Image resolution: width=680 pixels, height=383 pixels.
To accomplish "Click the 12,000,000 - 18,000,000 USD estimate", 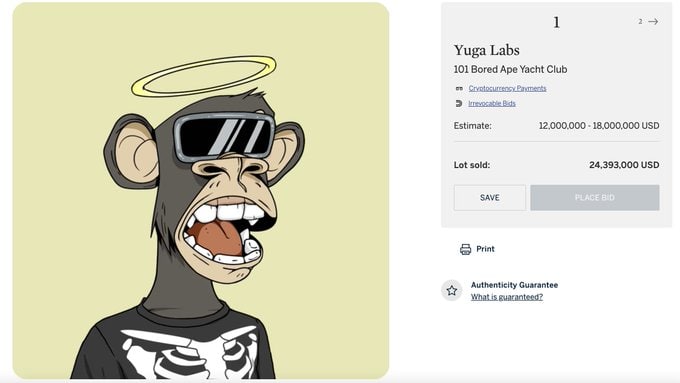I will point(599,126).
